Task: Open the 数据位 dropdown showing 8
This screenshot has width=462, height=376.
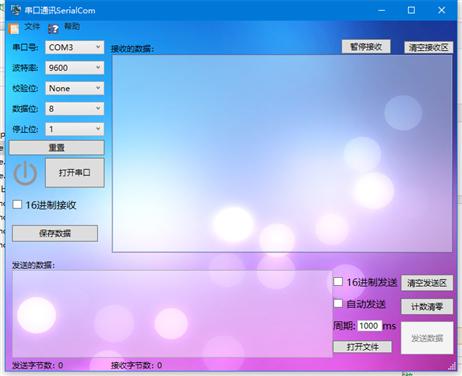Action: click(x=75, y=109)
